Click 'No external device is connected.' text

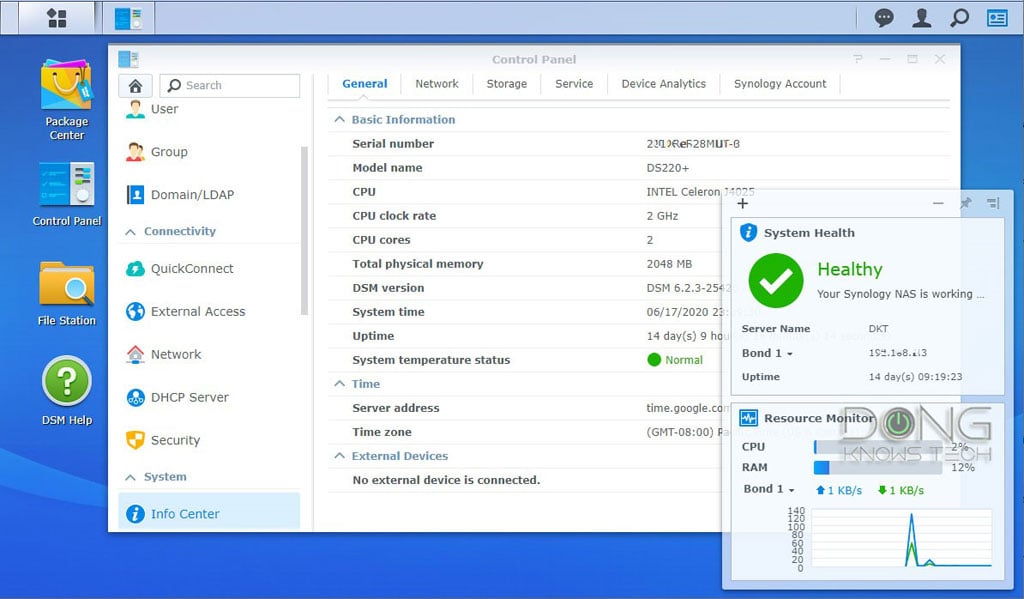(446, 480)
